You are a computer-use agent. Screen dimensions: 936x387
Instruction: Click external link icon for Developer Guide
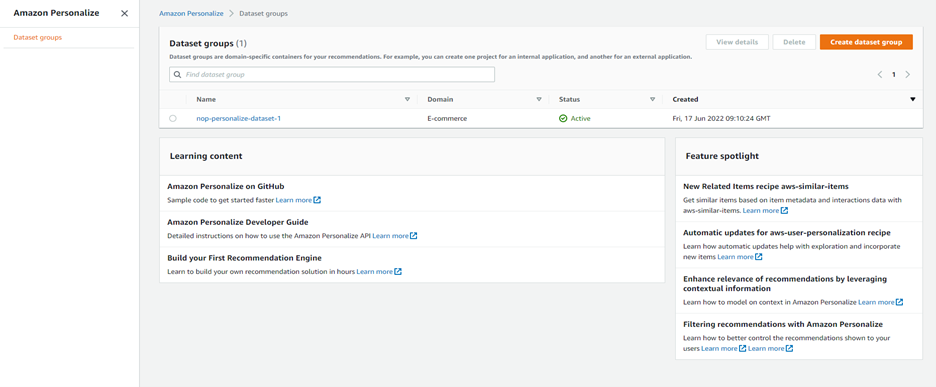coord(414,236)
